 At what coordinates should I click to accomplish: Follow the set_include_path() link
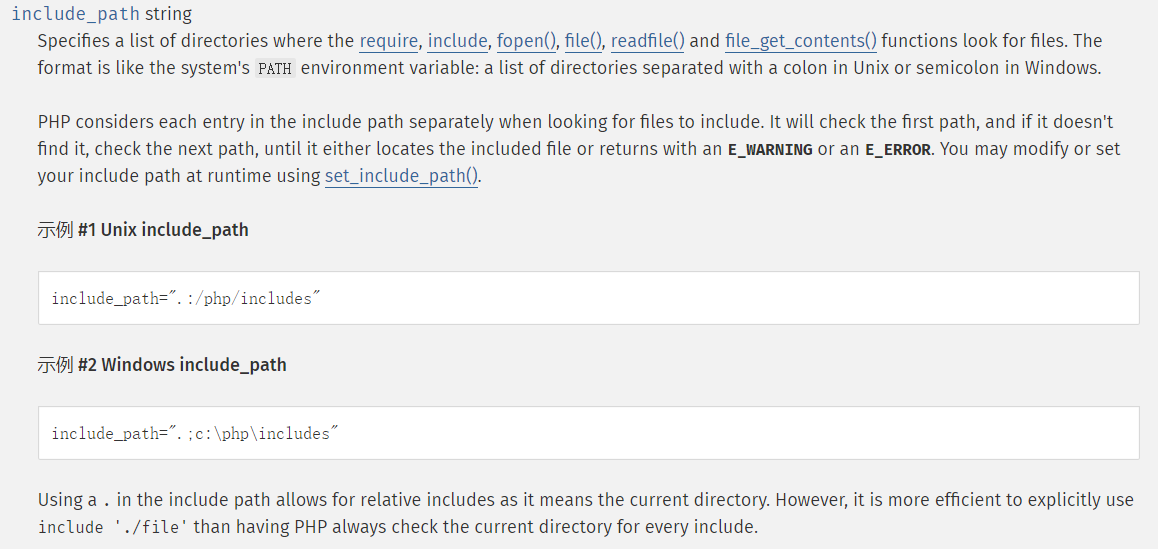[x=402, y=177]
